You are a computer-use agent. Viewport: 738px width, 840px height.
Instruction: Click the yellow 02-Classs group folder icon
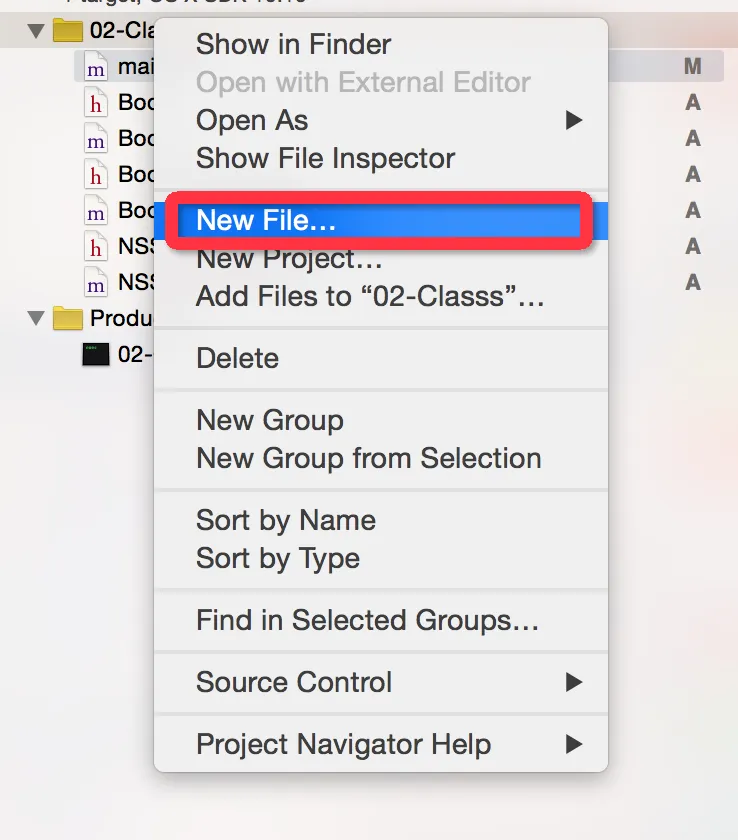tap(67, 30)
